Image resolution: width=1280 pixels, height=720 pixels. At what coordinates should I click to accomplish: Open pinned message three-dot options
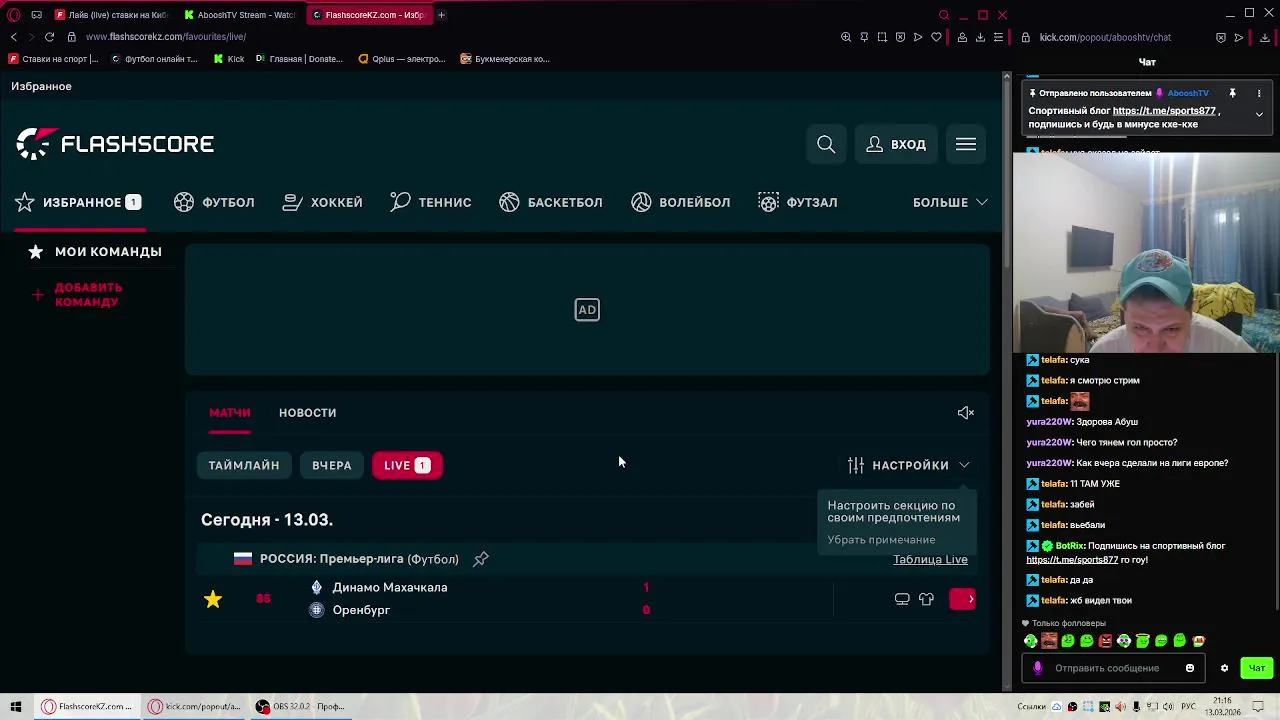tap(1259, 93)
